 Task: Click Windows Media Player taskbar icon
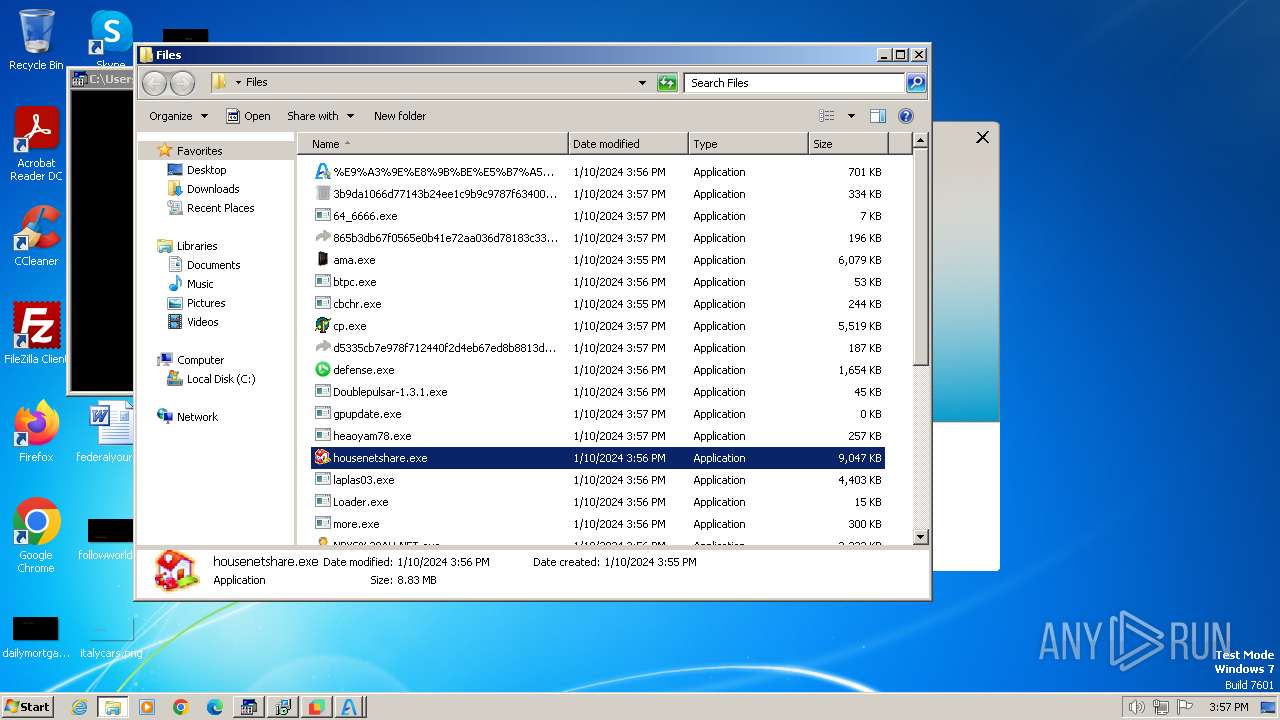pos(147,707)
